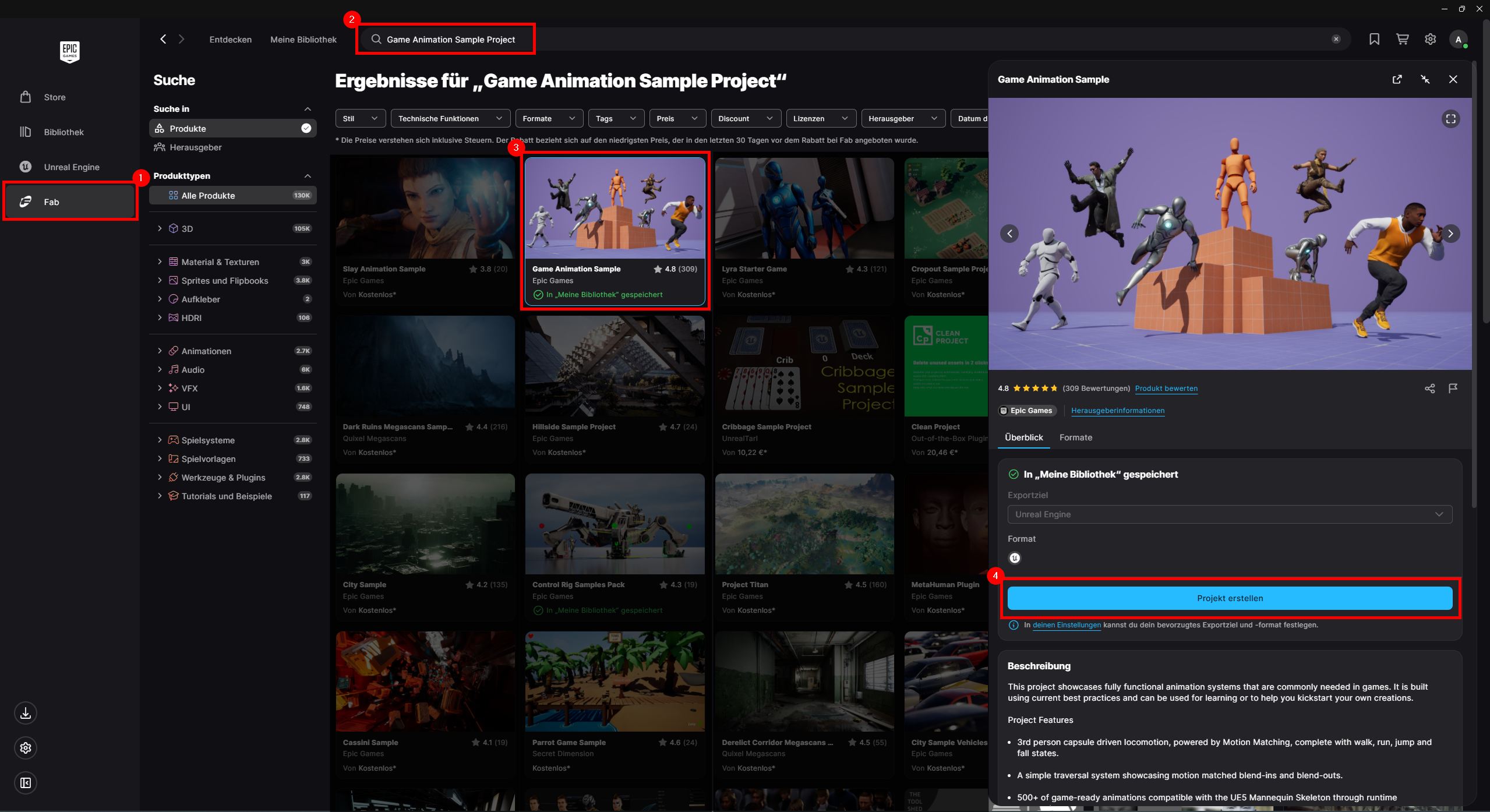Switch to the Entdecken tab
Screen dimensions: 1490x812
[231, 40]
